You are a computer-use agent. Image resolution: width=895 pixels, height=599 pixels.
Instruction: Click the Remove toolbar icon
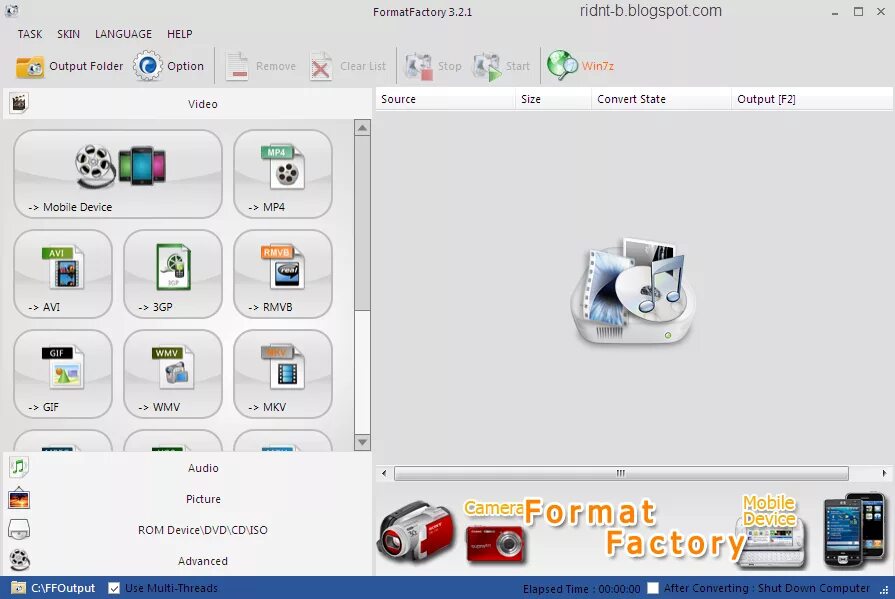[x=236, y=66]
